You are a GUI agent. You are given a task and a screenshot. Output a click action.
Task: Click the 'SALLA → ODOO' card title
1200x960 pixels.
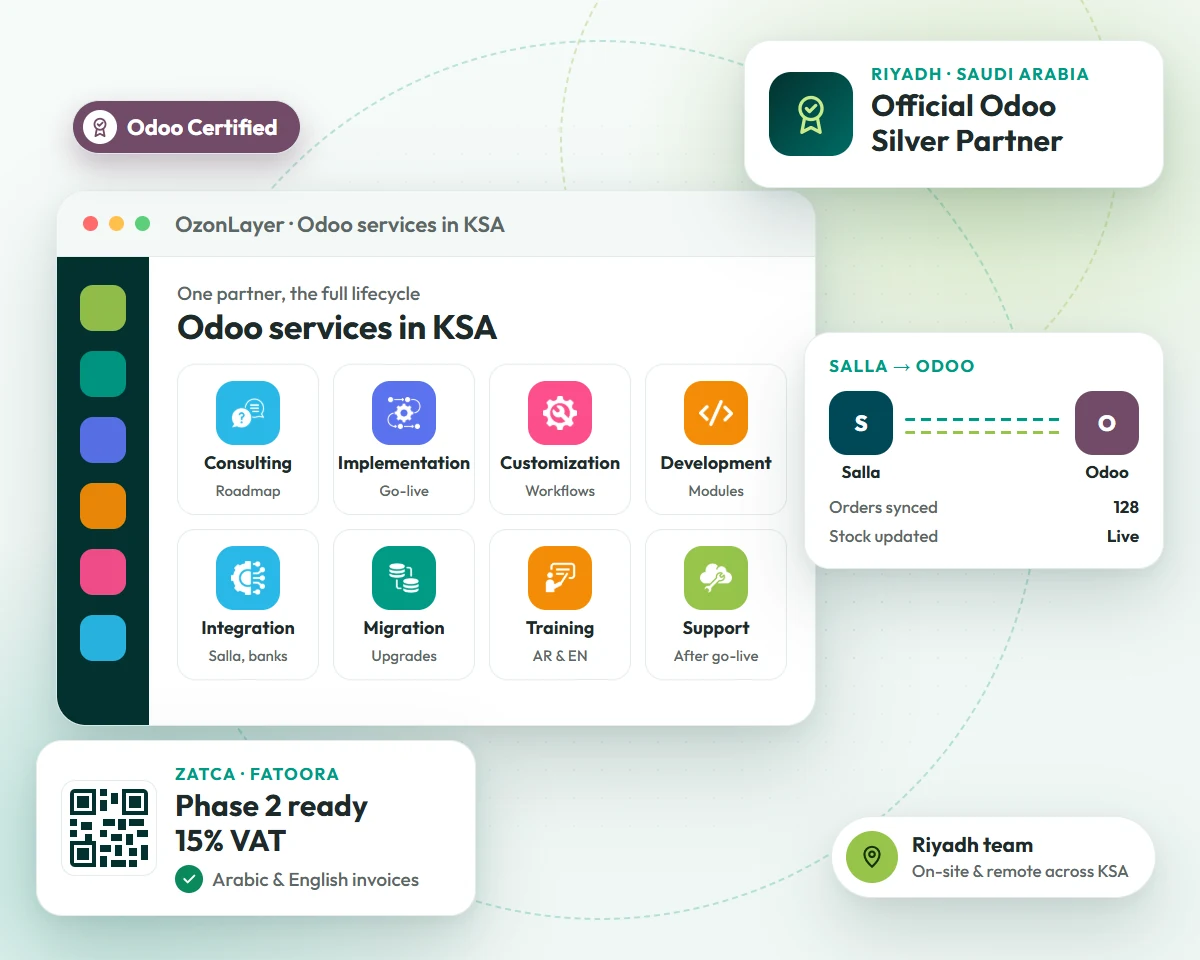[902, 366]
